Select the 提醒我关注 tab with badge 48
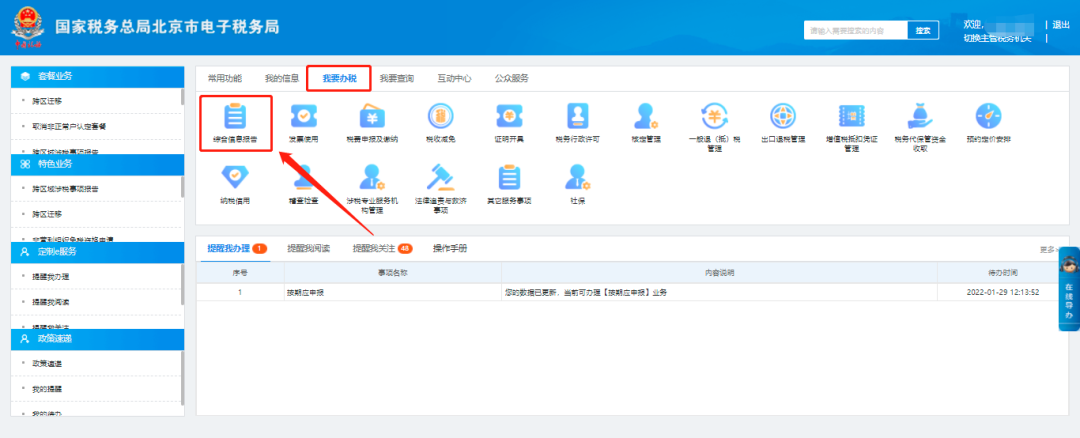The image size is (1080, 438). click(x=383, y=249)
